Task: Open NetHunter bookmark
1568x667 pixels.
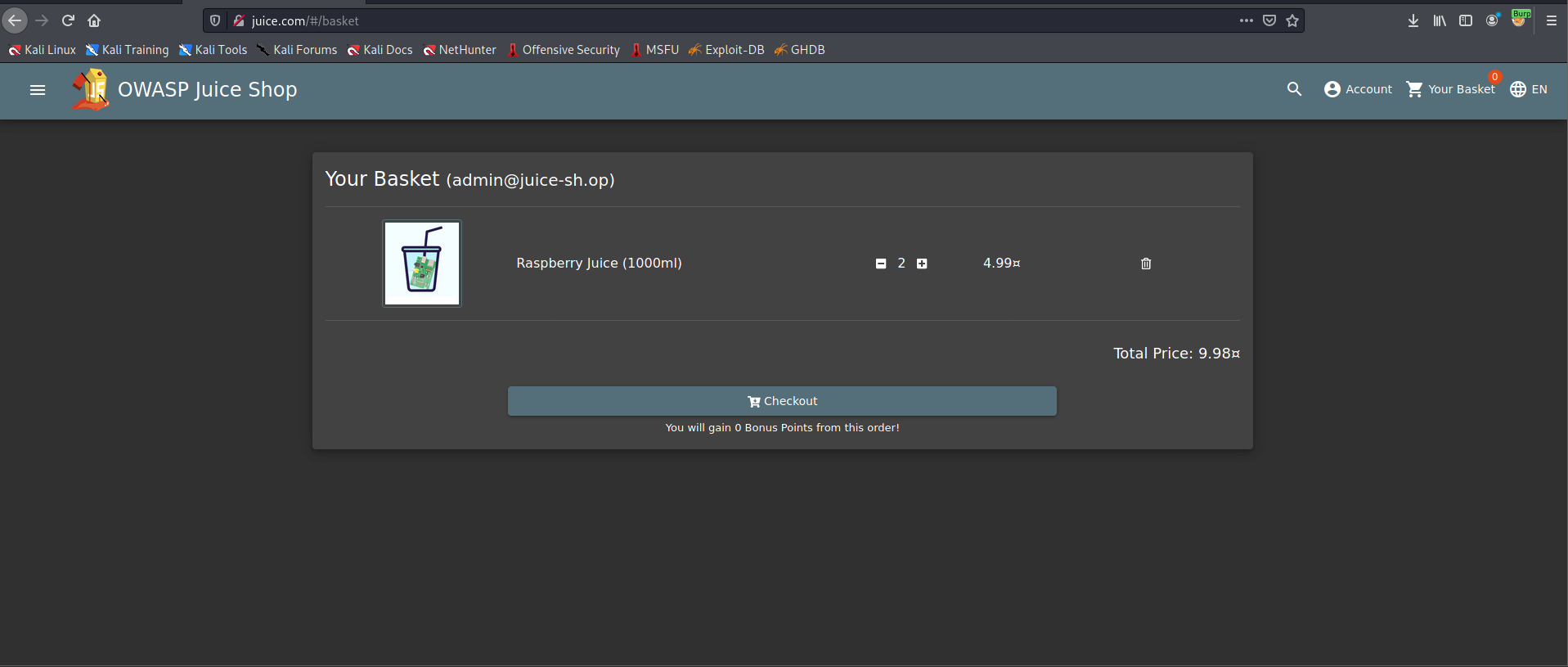Action: pos(460,50)
